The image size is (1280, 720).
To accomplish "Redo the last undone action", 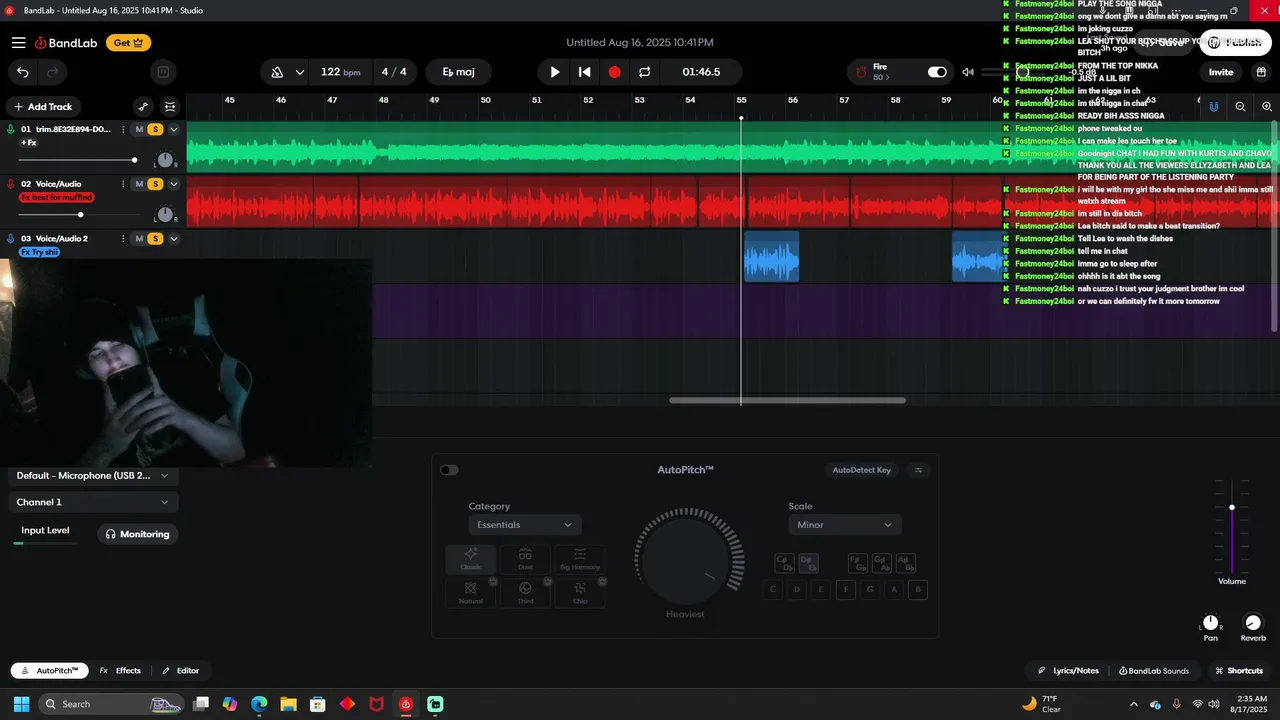I will click(x=52, y=72).
